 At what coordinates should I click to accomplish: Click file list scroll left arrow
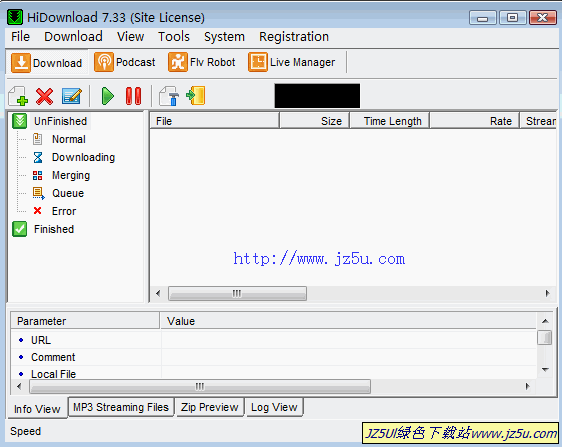(x=158, y=293)
